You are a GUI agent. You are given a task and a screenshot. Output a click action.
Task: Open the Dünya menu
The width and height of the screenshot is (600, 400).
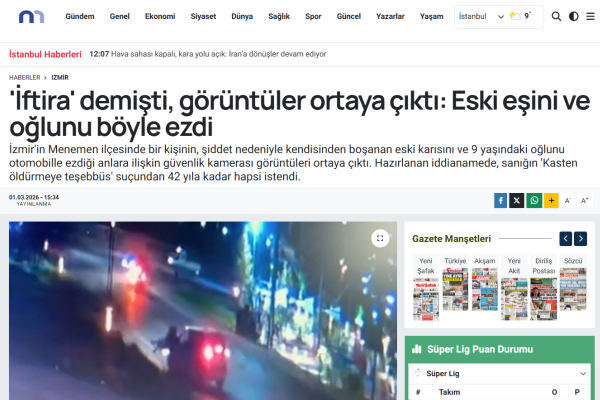click(x=242, y=16)
